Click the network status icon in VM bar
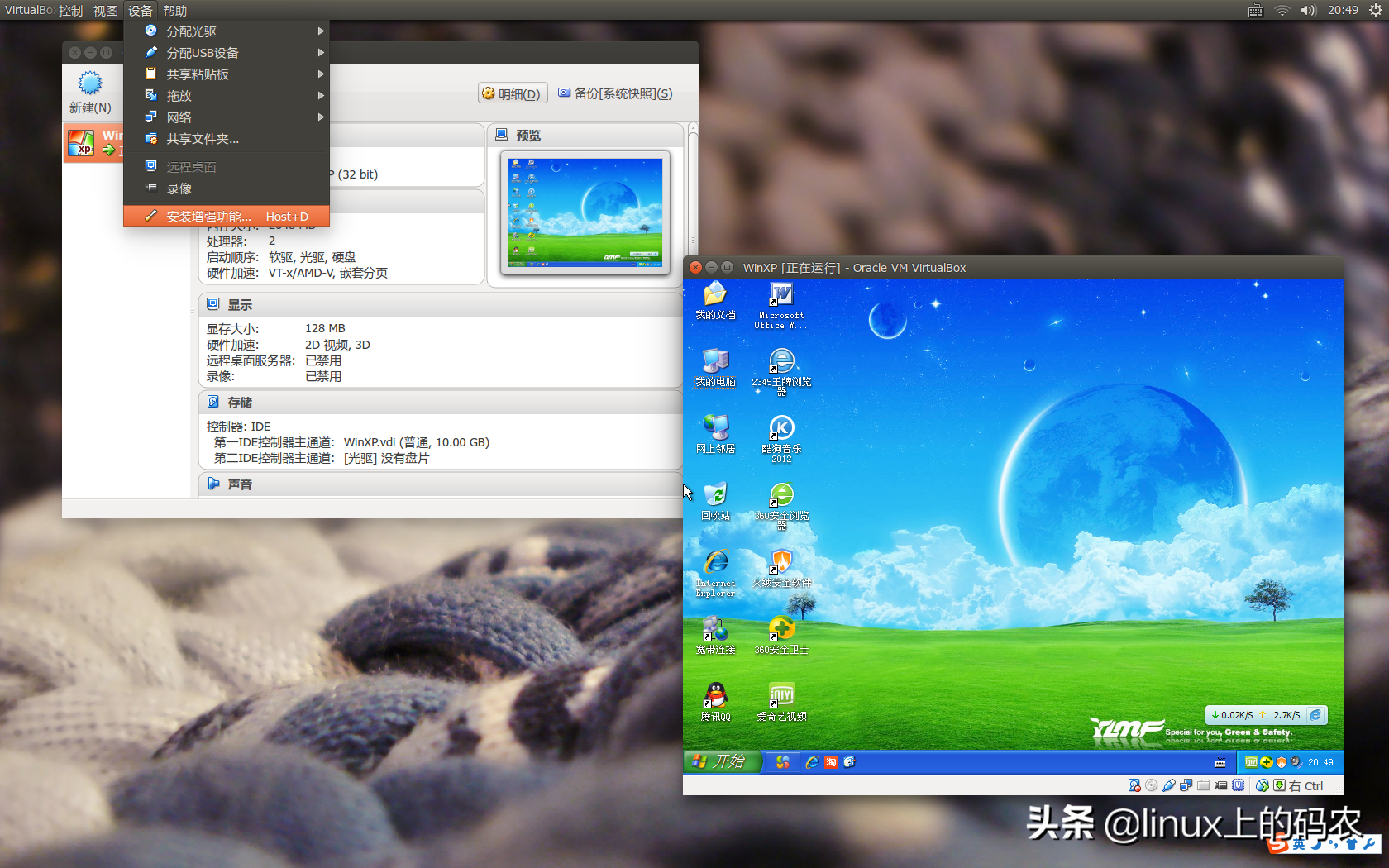 pyautogui.click(x=1186, y=785)
